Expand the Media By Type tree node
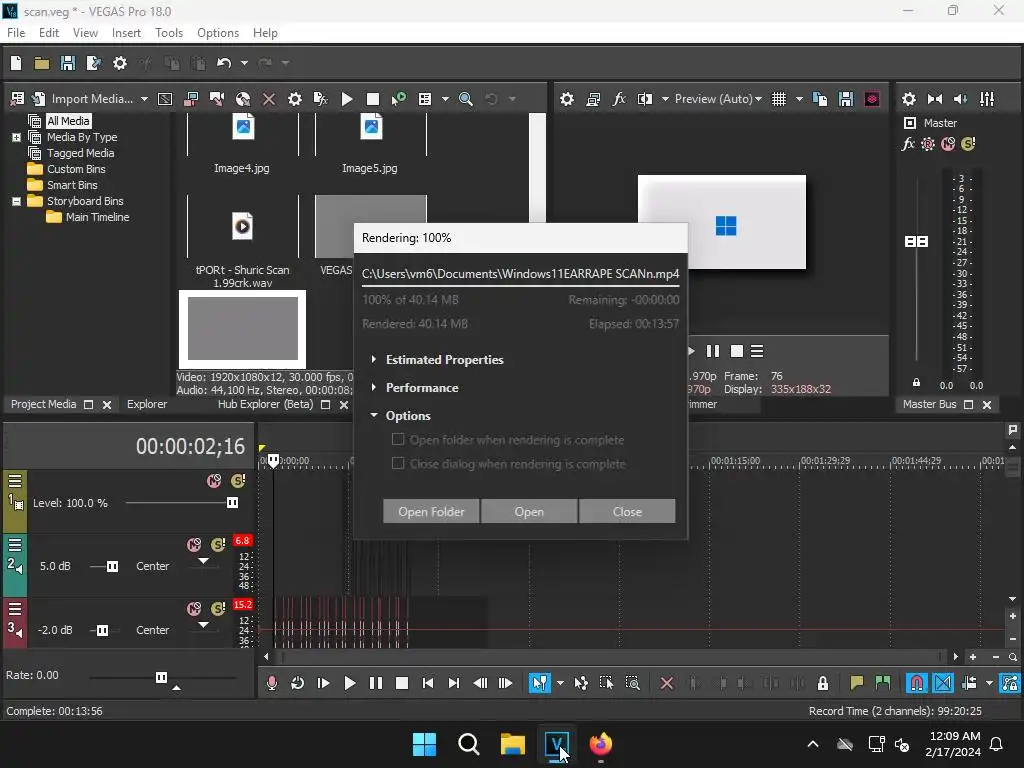The height and width of the screenshot is (768, 1024). [x=16, y=137]
